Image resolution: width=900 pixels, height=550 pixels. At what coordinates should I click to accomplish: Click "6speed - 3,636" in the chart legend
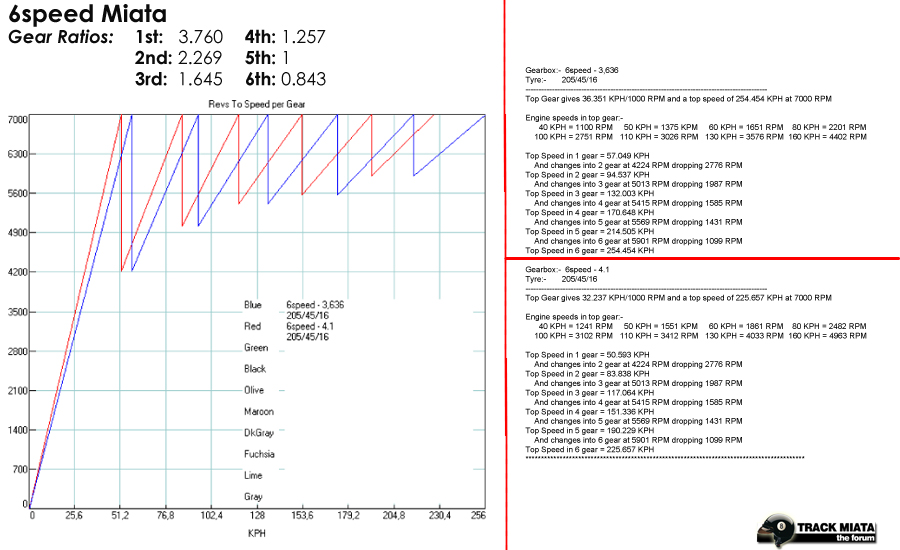pyautogui.click(x=315, y=305)
